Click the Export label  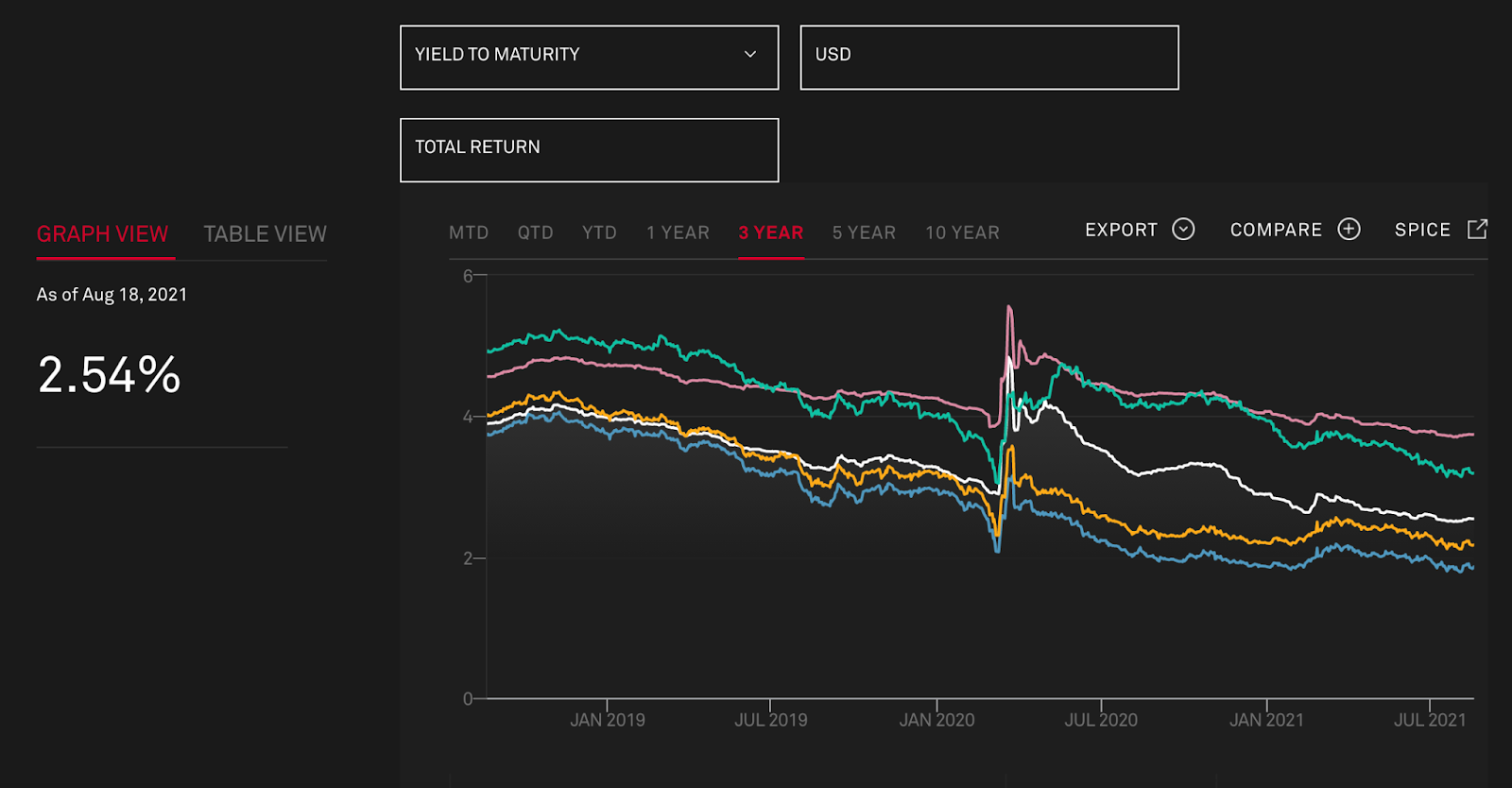(1121, 230)
